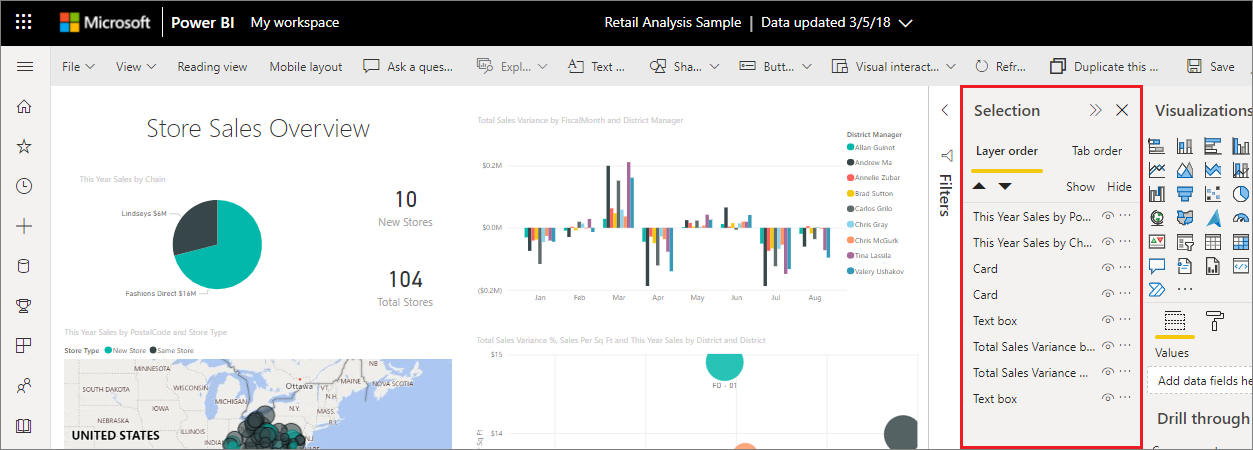The image size is (1253, 450).
Task: Select the area chart visualization
Action: 1185,170
